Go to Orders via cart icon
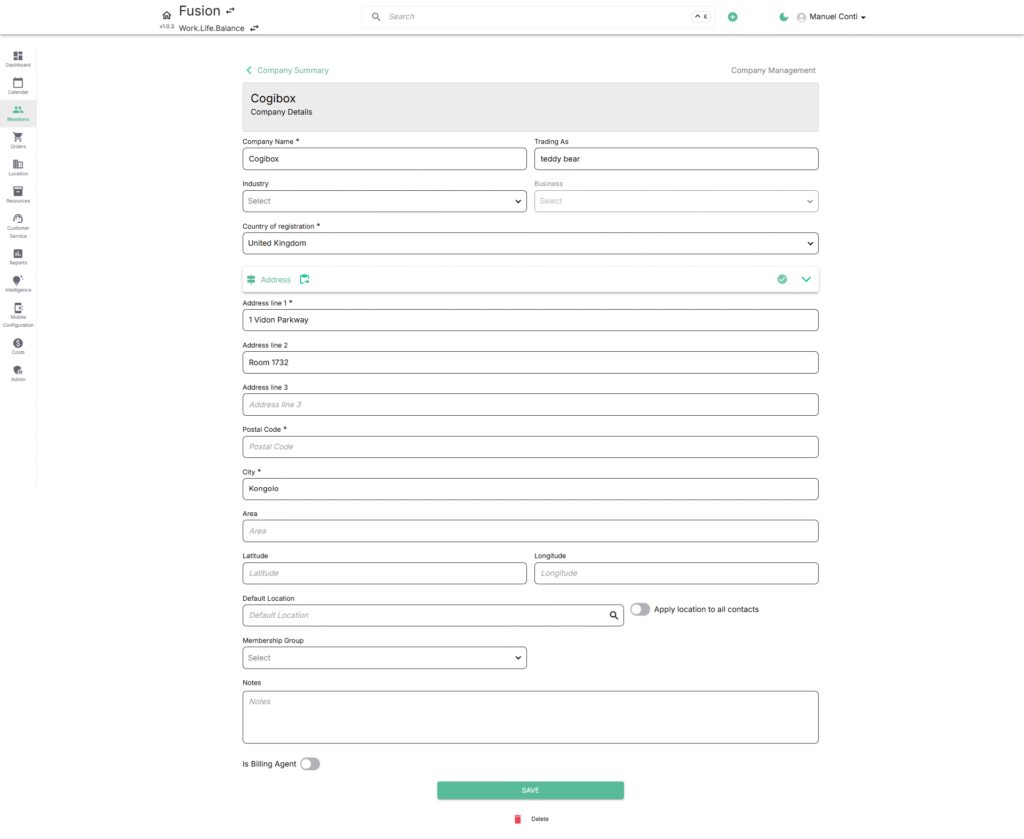The width and height of the screenshot is (1024, 839). 18,137
